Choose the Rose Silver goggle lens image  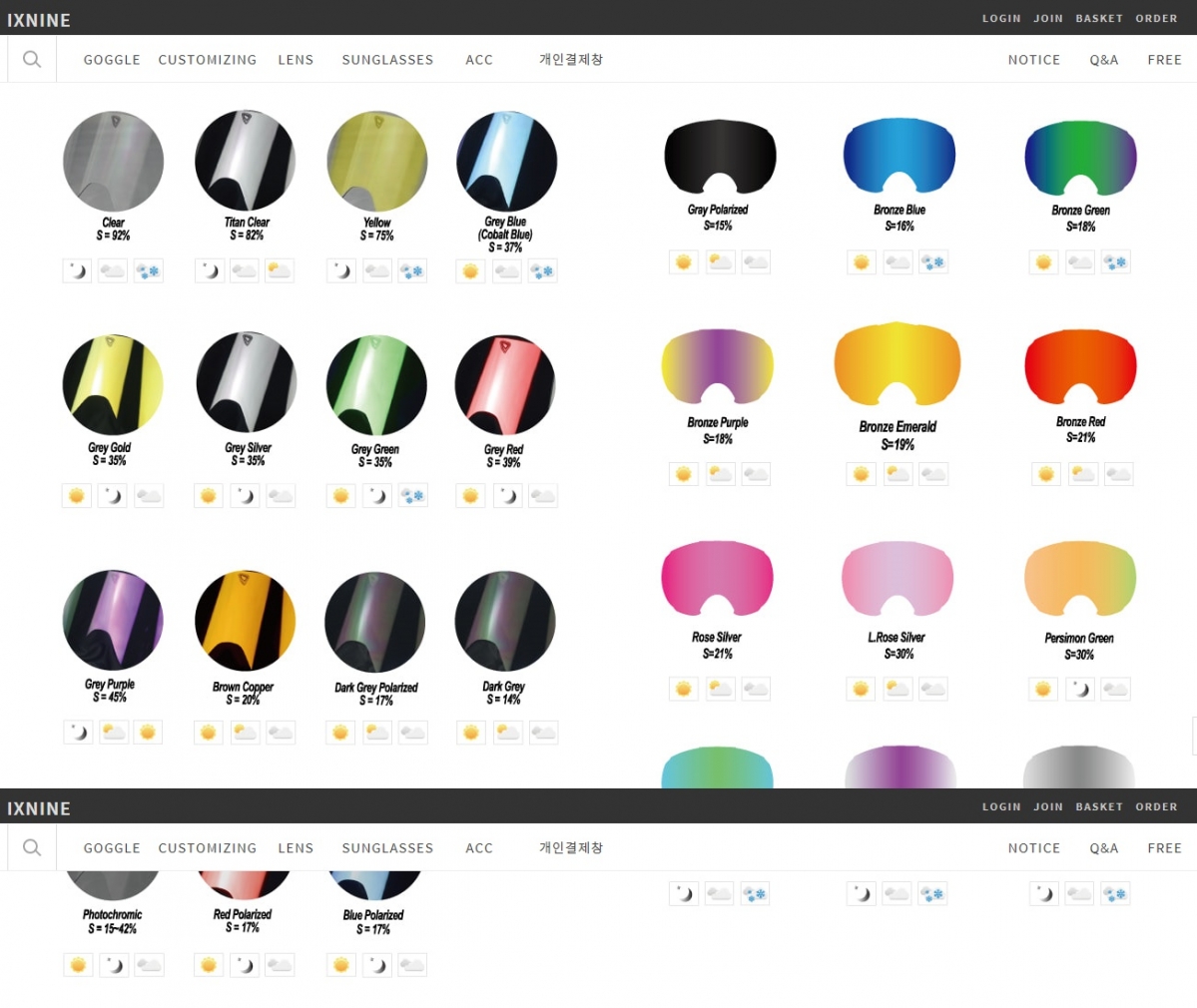(717, 580)
